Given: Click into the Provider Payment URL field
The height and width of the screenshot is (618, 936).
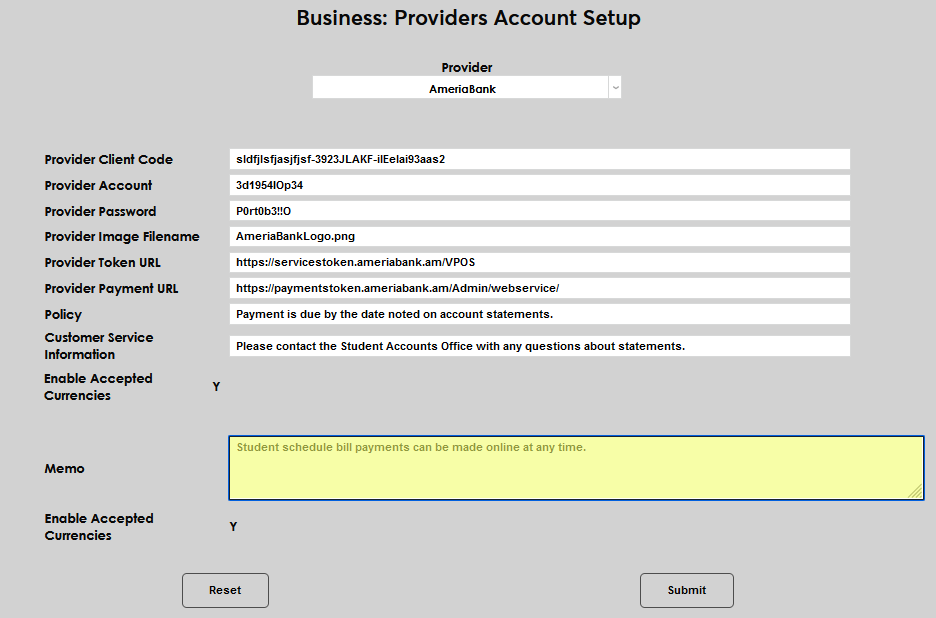Looking at the screenshot, I should 539,288.
